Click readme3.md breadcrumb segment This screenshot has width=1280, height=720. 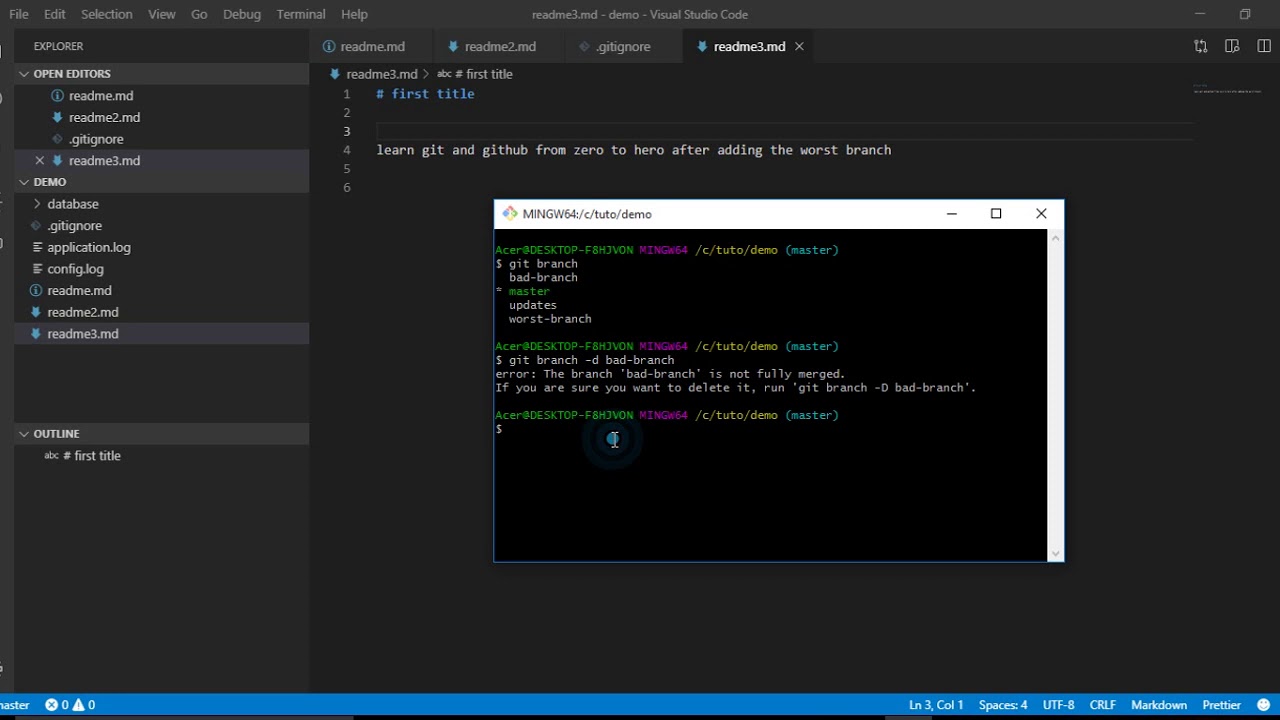click(x=381, y=74)
